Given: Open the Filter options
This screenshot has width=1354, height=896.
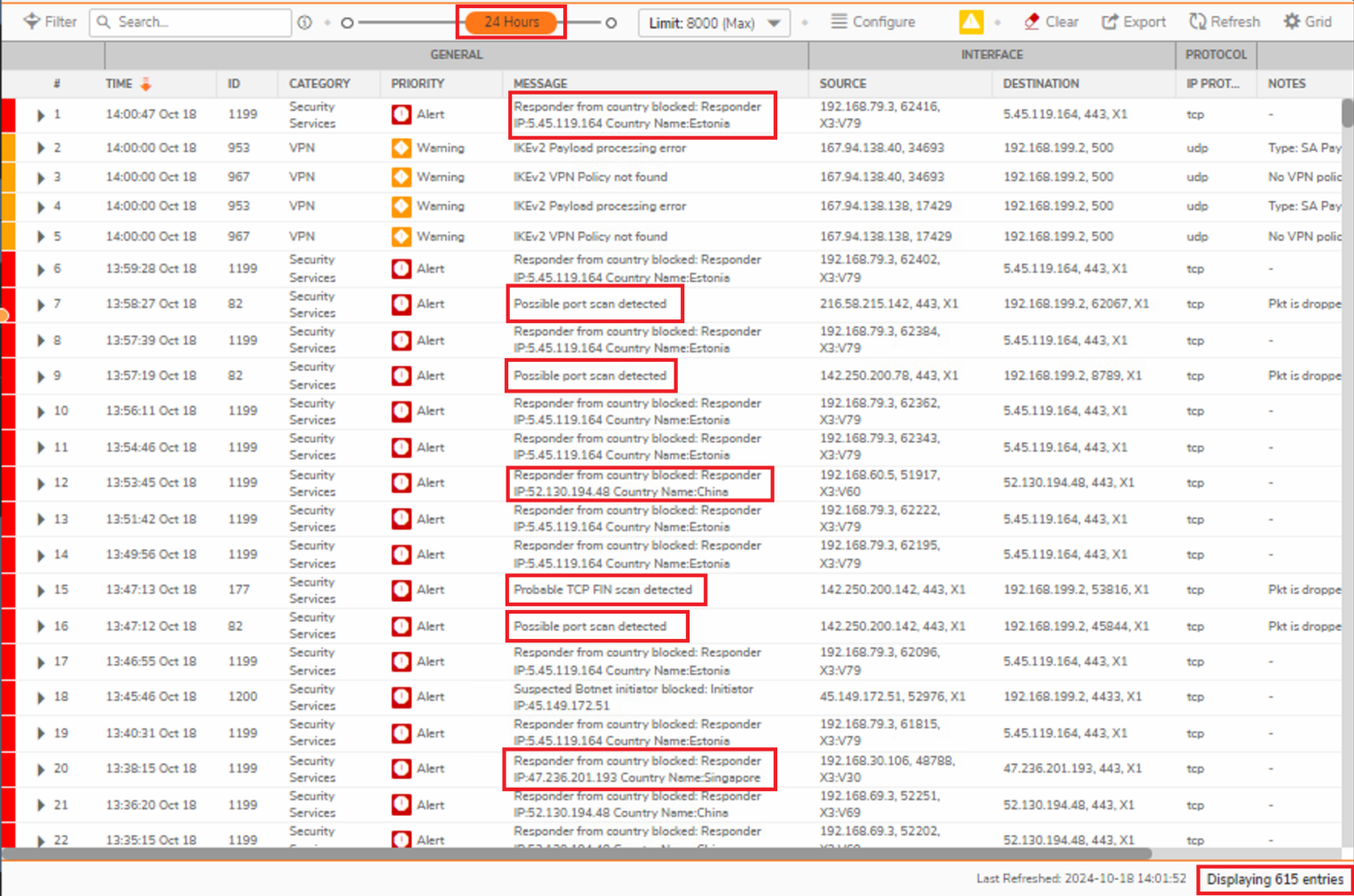Looking at the screenshot, I should pos(50,22).
